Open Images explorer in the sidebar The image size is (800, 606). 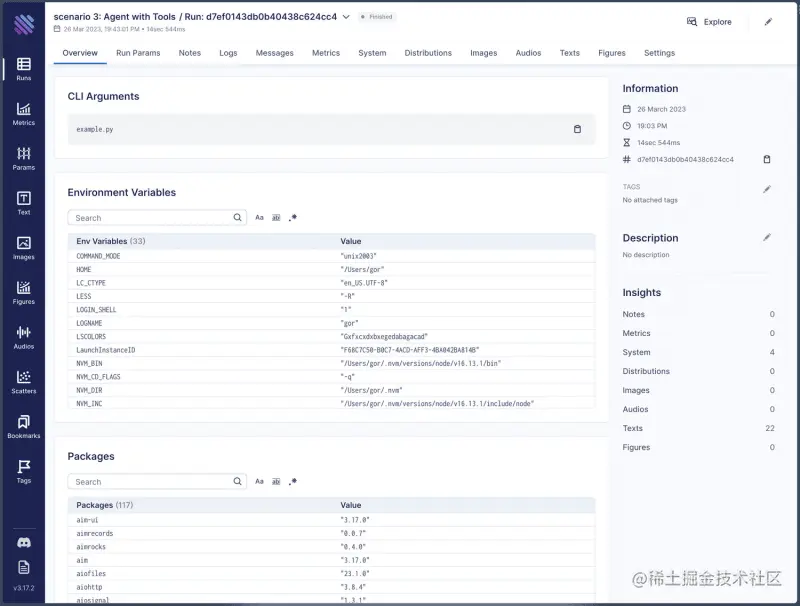click(23, 248)
